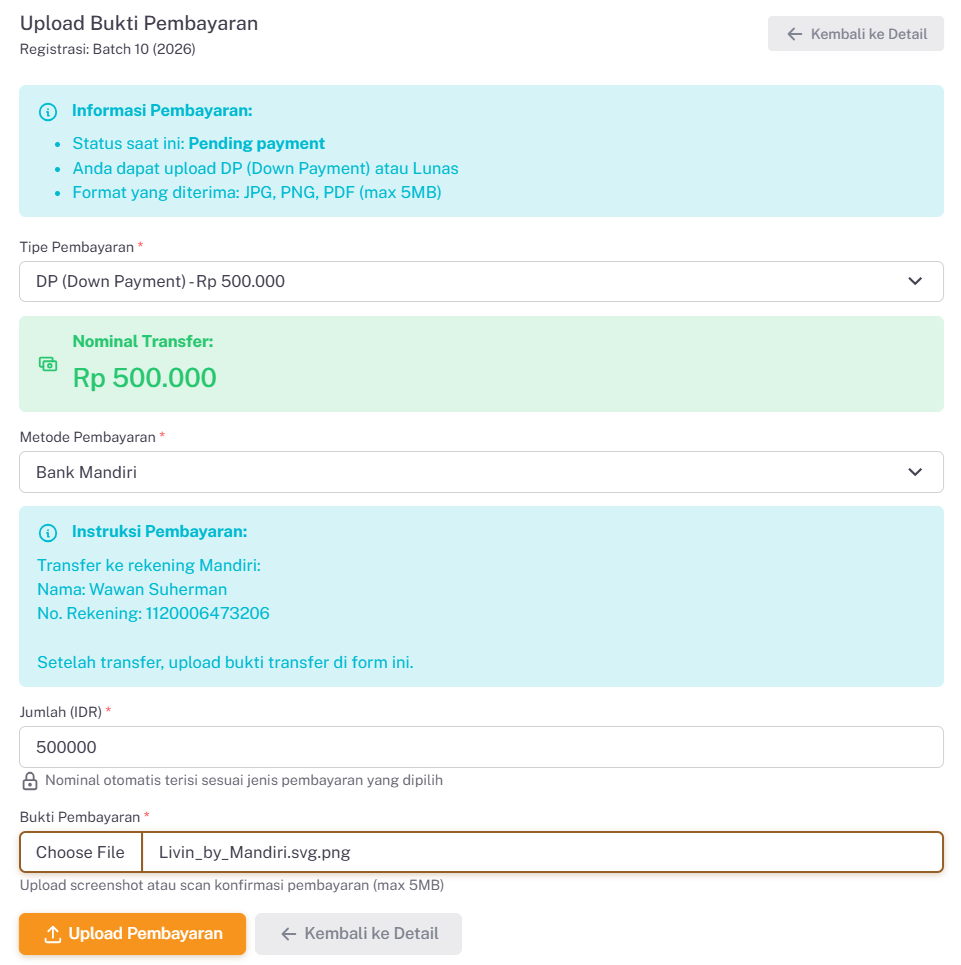
Task: Open the Tipe Pembayaran dropdown
Action: pos(480,281)
